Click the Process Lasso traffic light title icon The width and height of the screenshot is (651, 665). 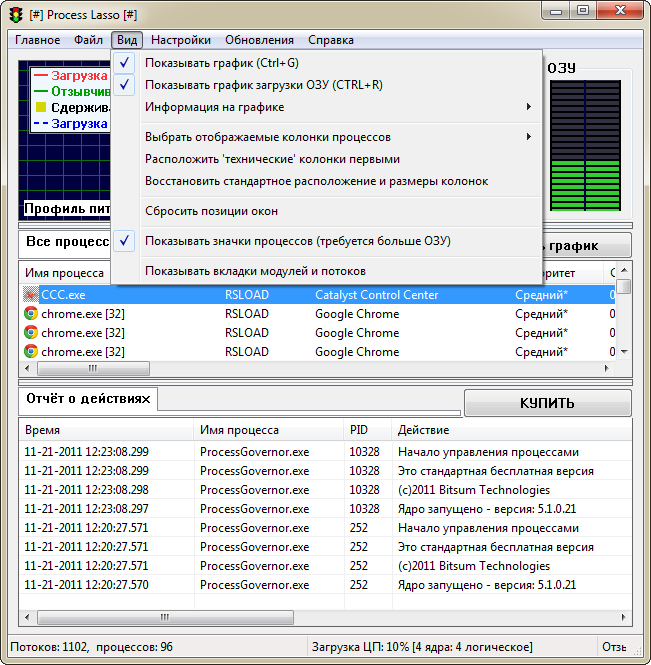click(16, 15)
